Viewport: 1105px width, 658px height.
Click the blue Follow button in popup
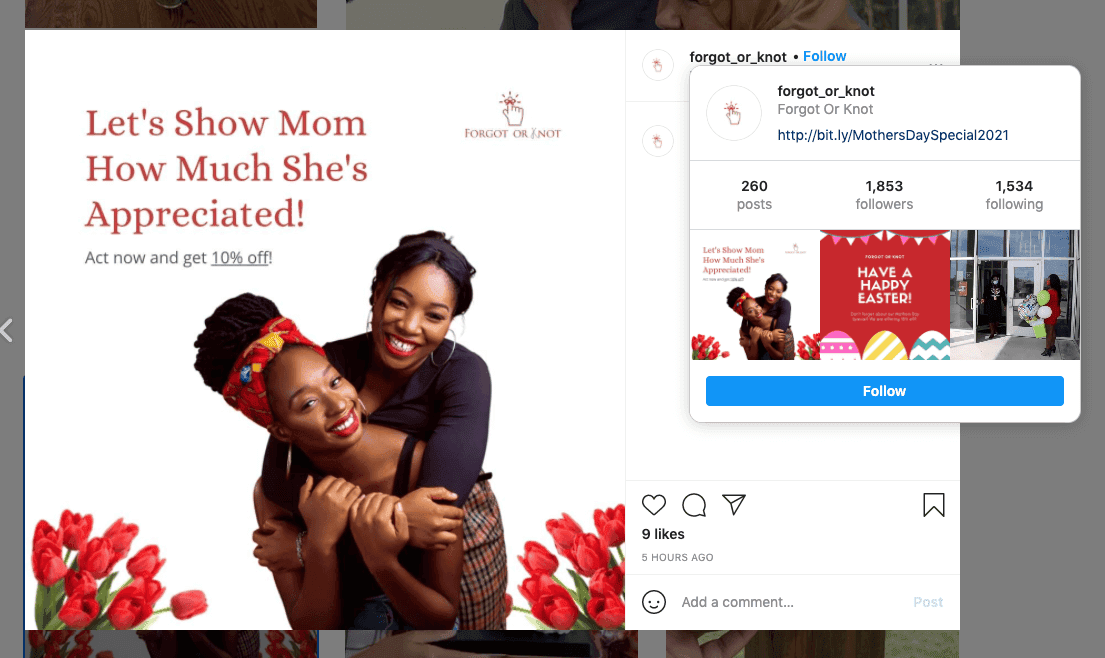884,391
